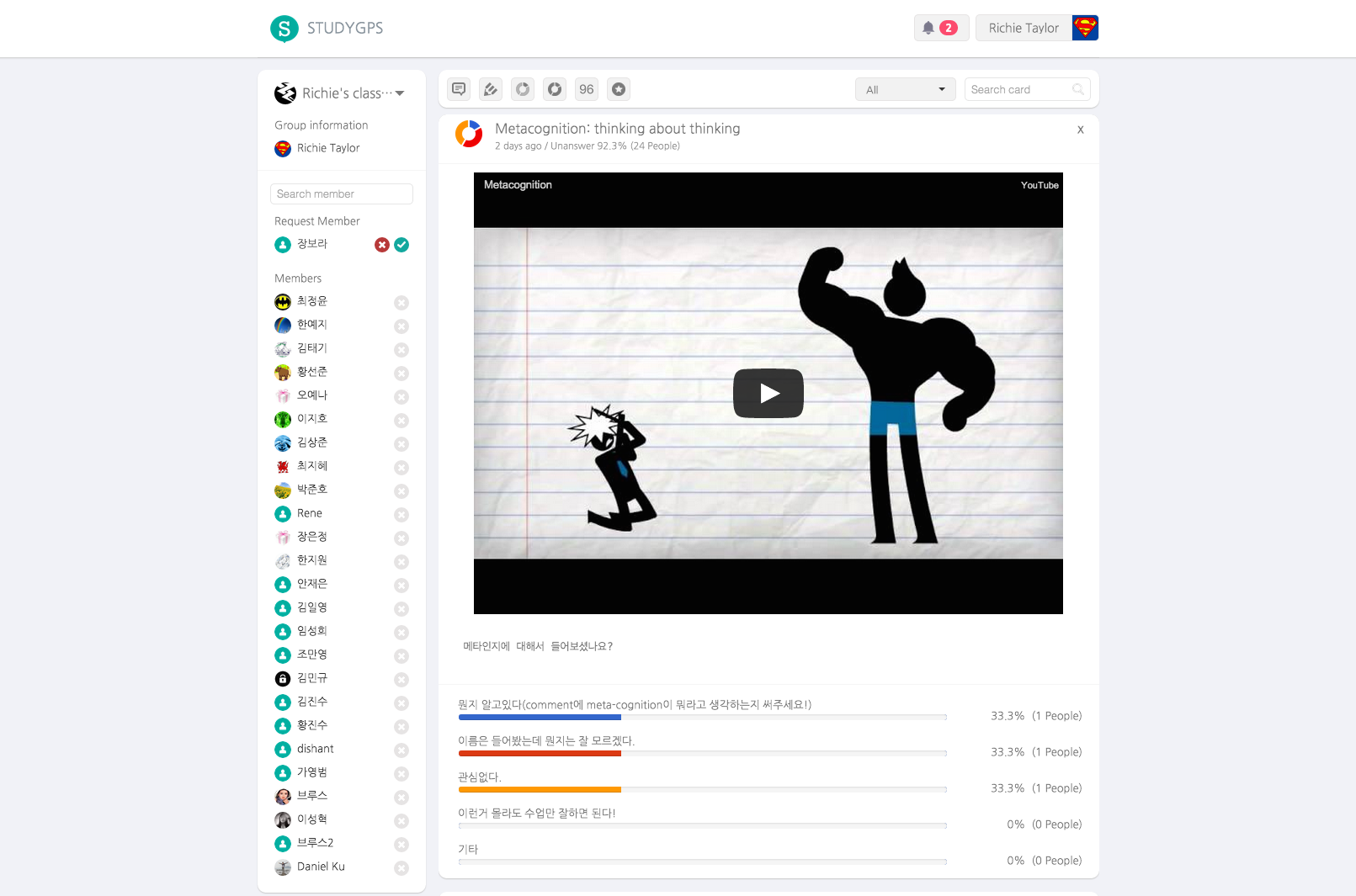The image size is (1356, 896).
Task: Remove member 최정윤 from group
Action: click(401, 303)
